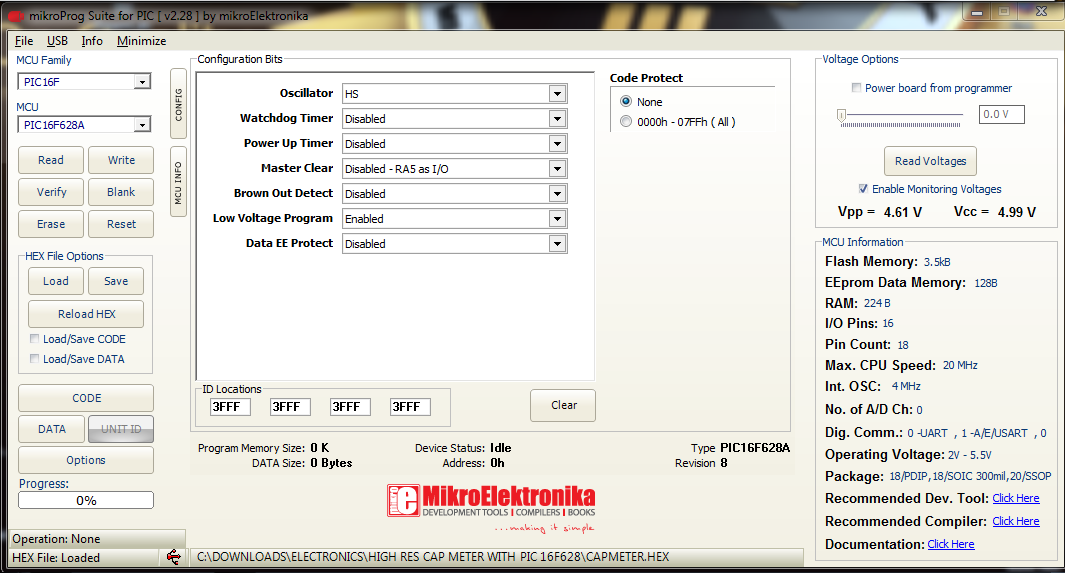Click the 0% progress bar

tap(86, 500)
